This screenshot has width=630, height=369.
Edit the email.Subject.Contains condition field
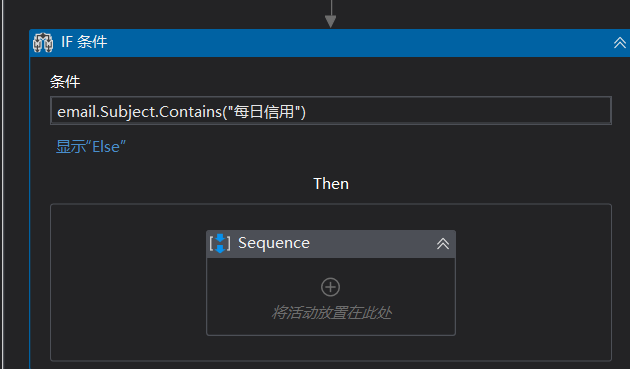(x=331, y=111)
